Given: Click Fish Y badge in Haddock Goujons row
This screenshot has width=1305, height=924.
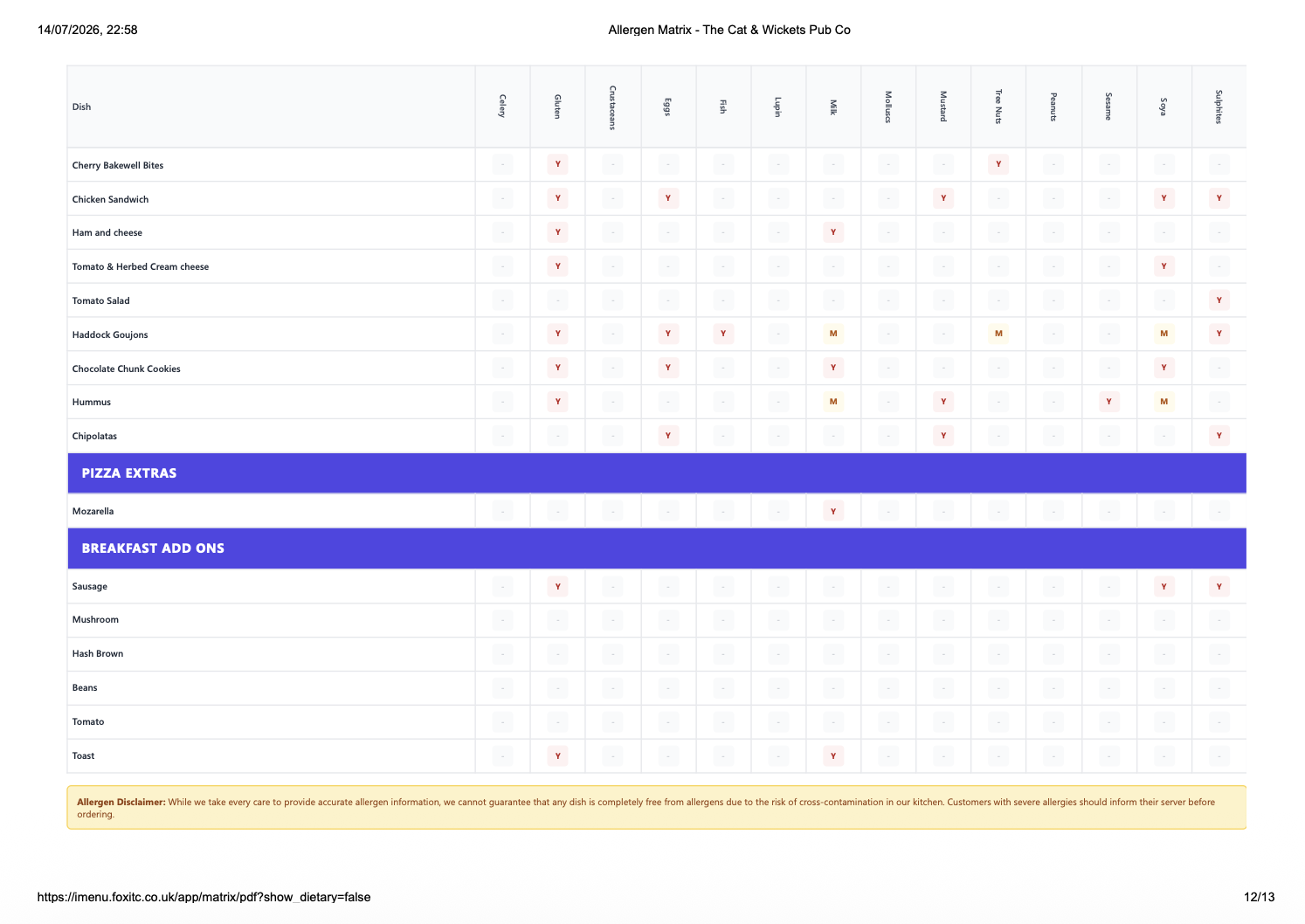Looking at the screenshot, I should click(x=723, y=334).
